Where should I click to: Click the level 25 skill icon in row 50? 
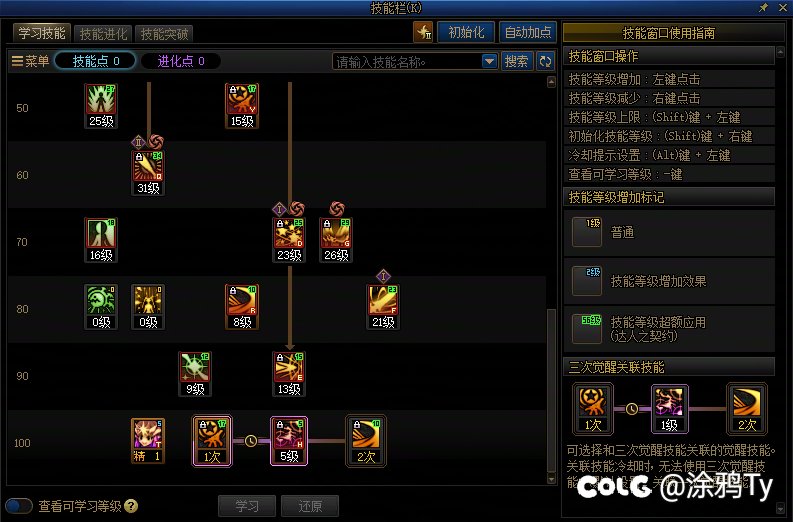(101, 106)
